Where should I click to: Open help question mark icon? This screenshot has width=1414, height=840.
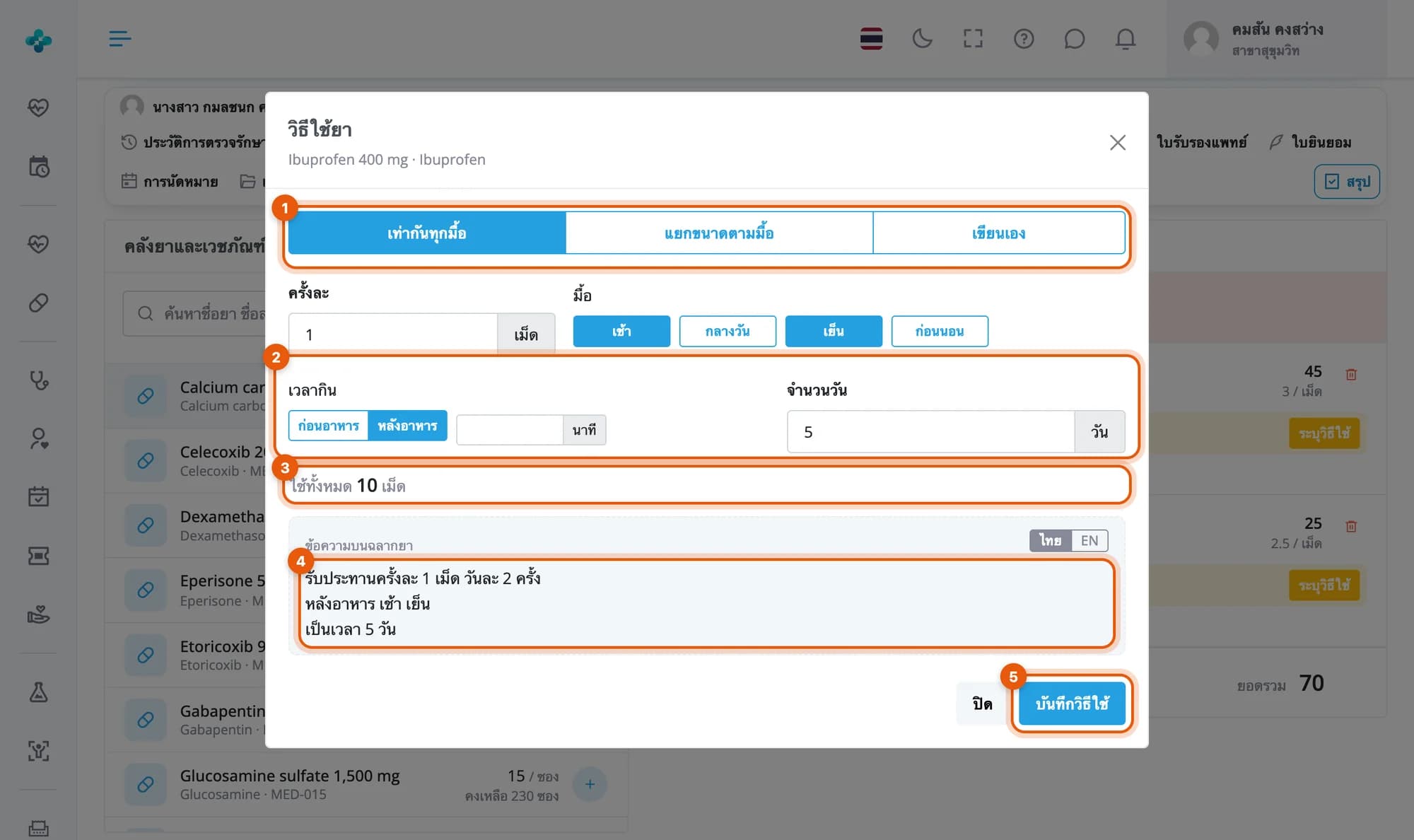(1024, 39)
